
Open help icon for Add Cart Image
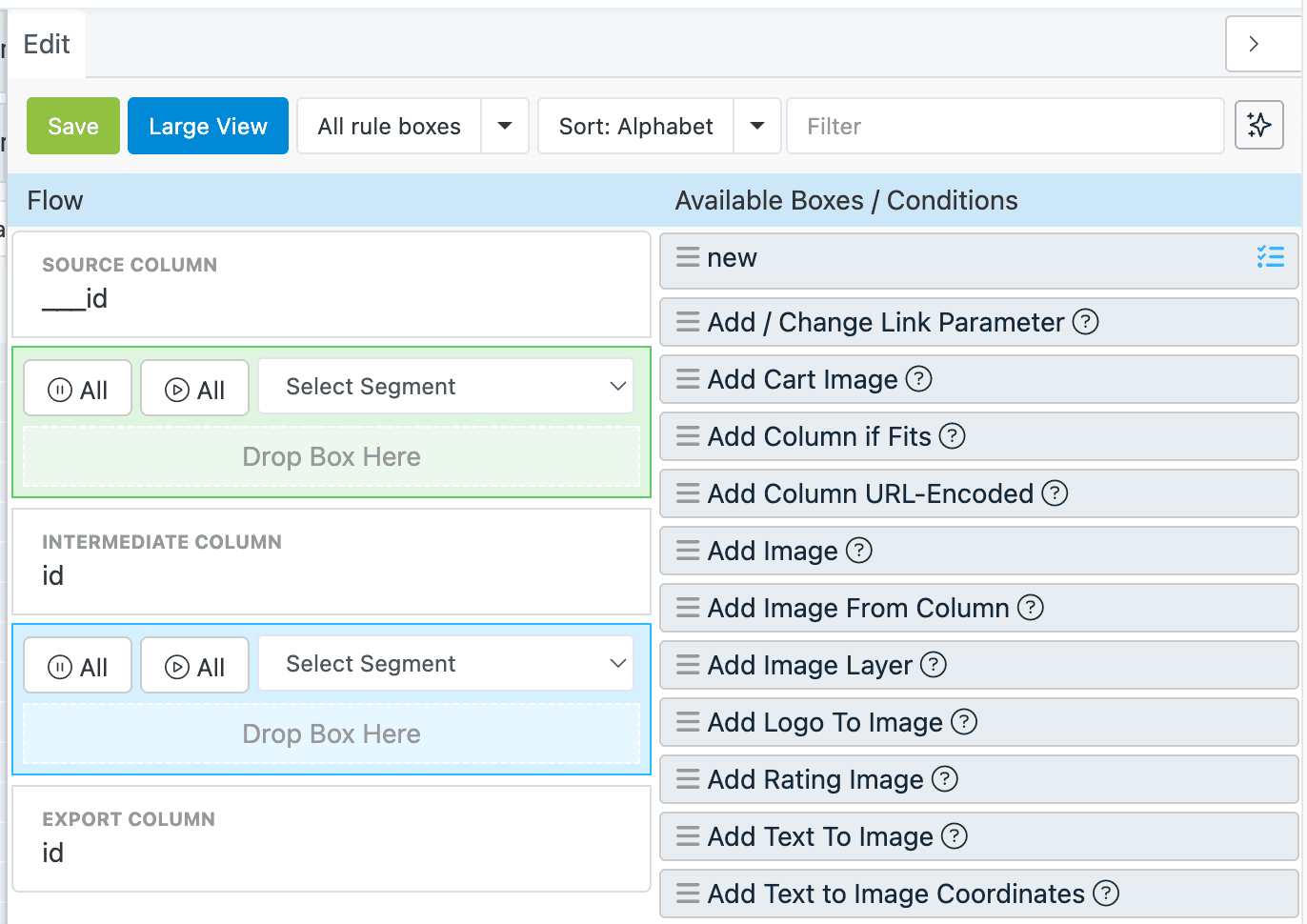[918, 379]
